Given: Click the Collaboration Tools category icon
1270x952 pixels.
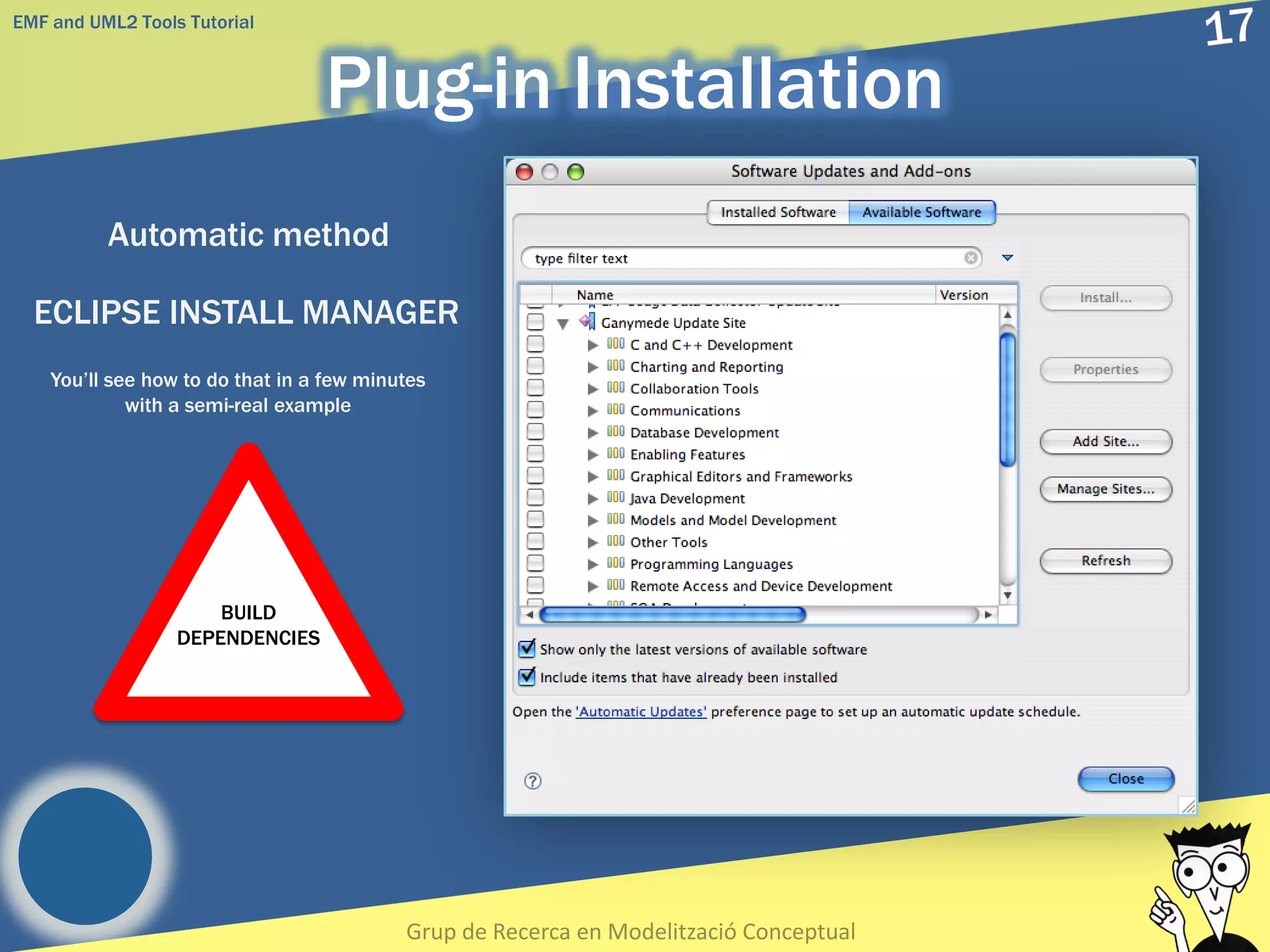Looking at the screenshot, I should click(615, 387).
